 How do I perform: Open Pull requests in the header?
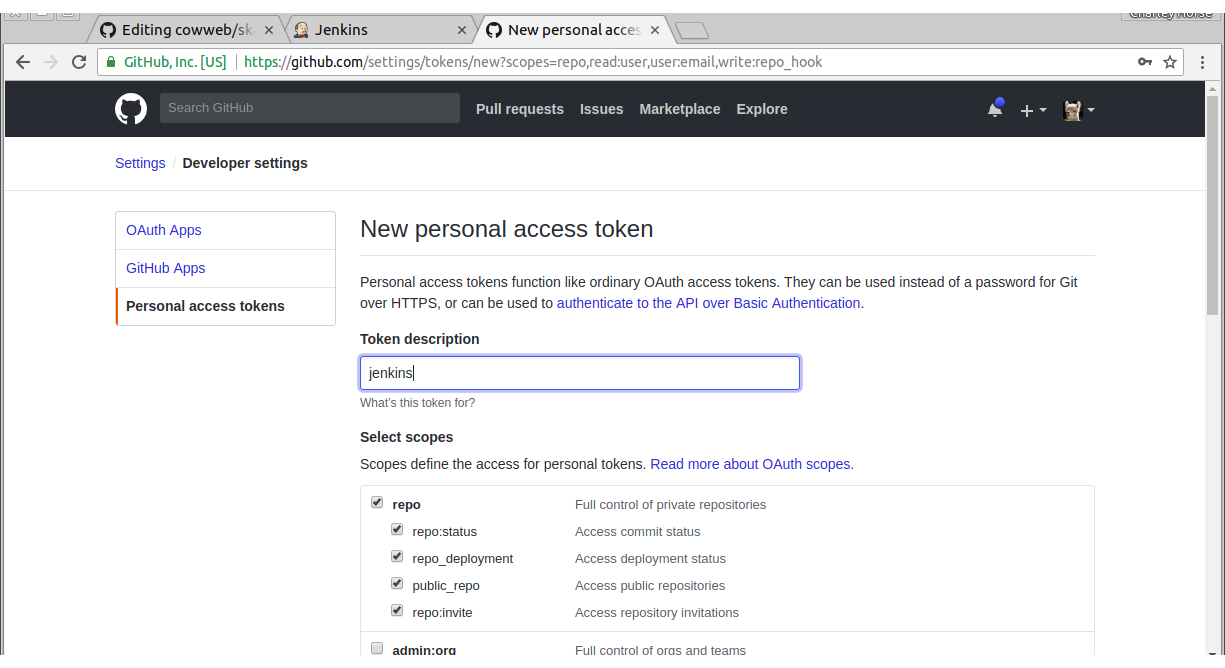(x=520, y=109)
